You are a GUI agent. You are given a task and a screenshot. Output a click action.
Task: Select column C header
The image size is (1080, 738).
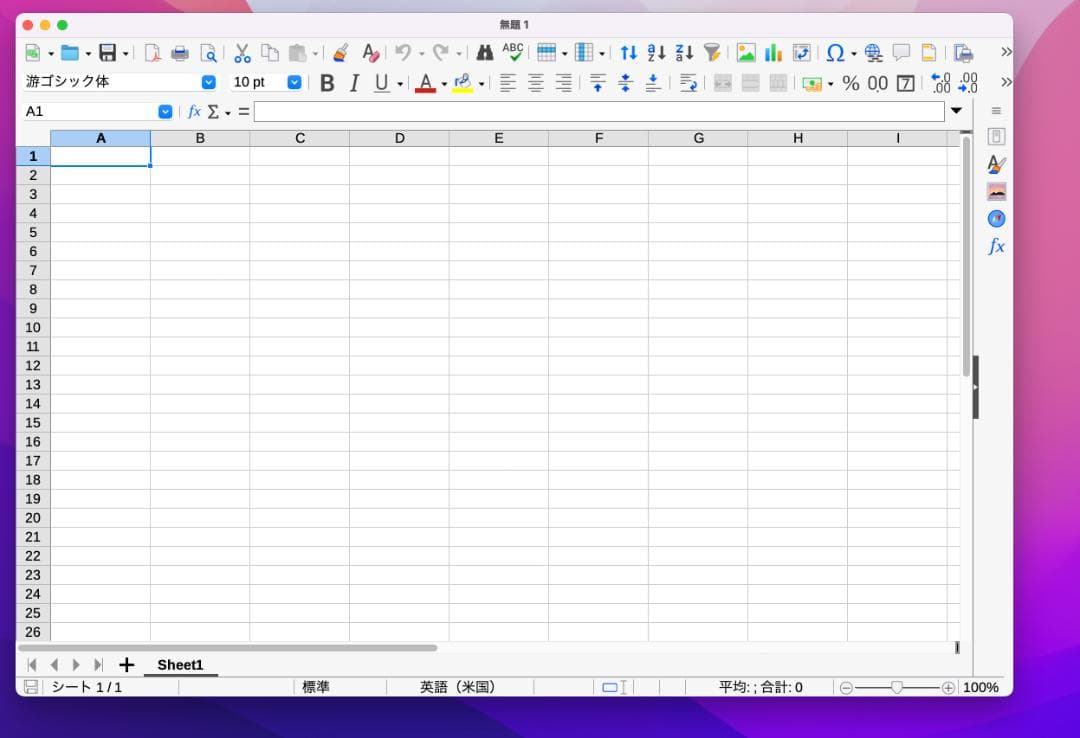point(300,139)
